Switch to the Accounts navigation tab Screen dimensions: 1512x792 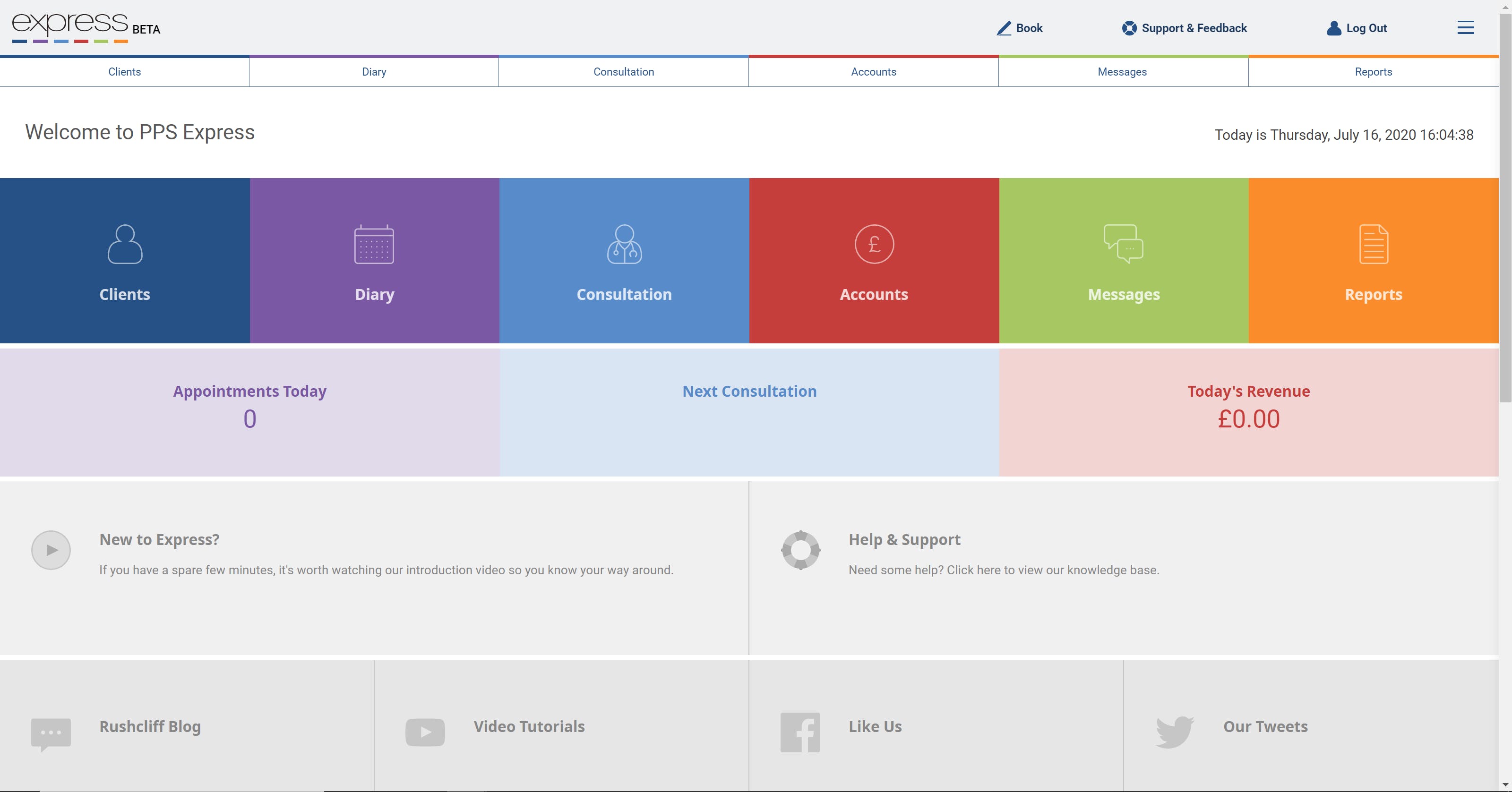coord(873,72)
